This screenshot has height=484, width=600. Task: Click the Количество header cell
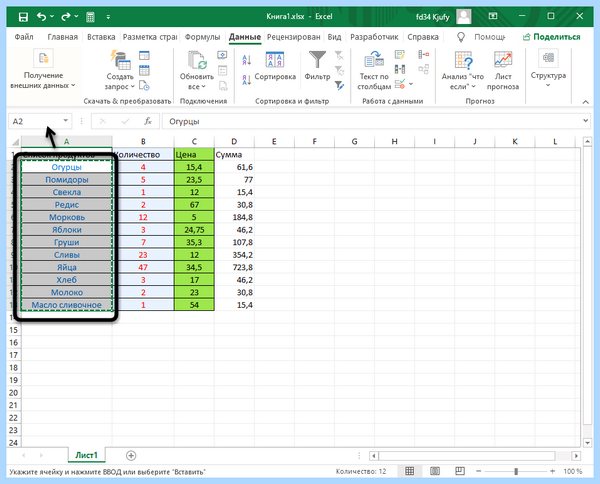[x=143, y=155]
